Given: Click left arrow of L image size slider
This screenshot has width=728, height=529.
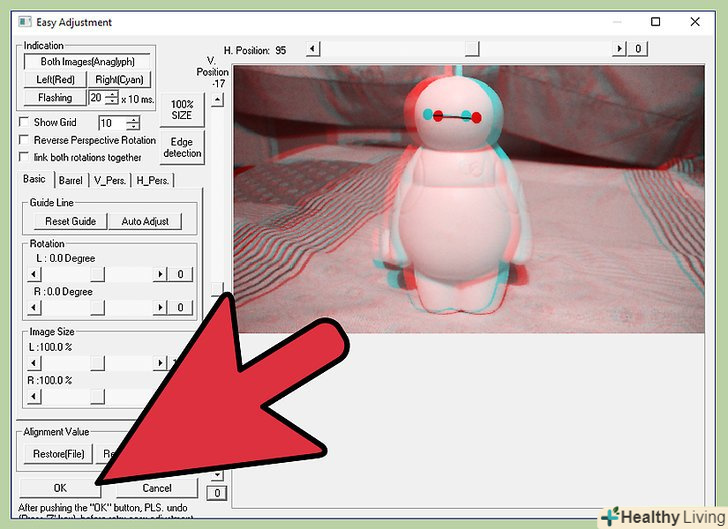Looking at the screenshot, I should coord(34,363).
